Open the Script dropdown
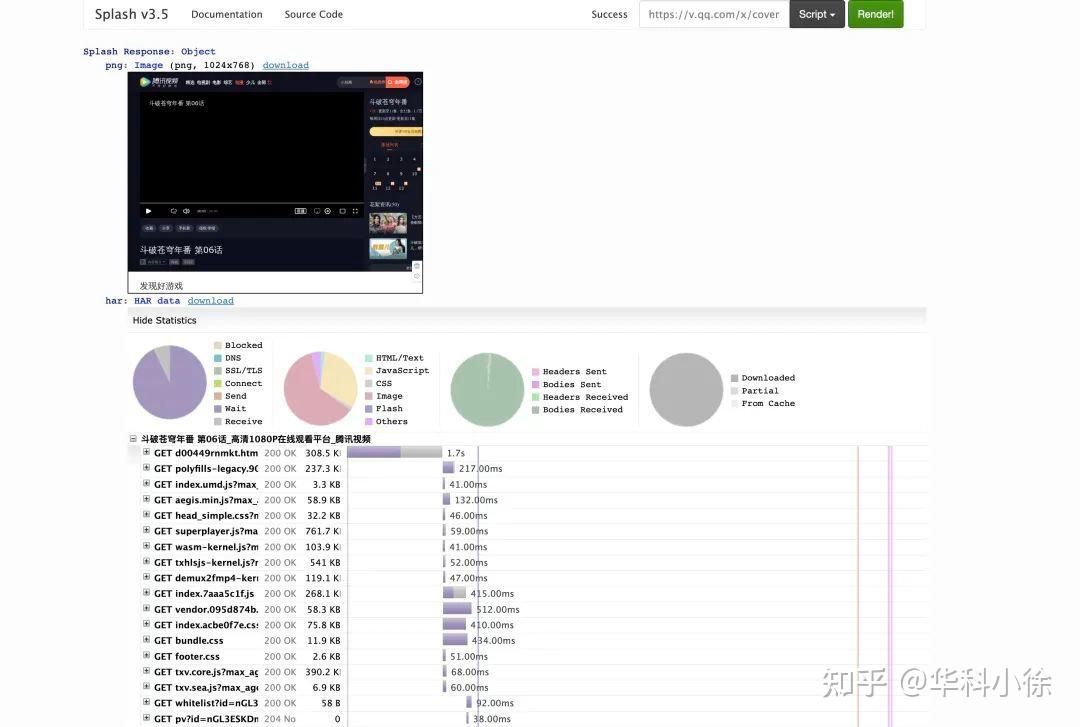Viewport: 1080px width, 727px height. 817,14
